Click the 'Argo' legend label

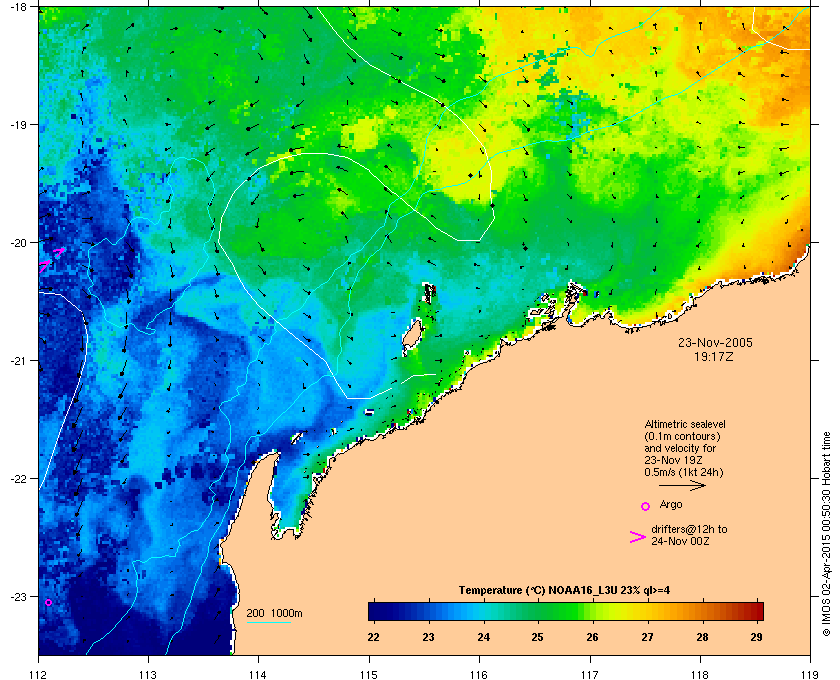(x=671, y=504)
